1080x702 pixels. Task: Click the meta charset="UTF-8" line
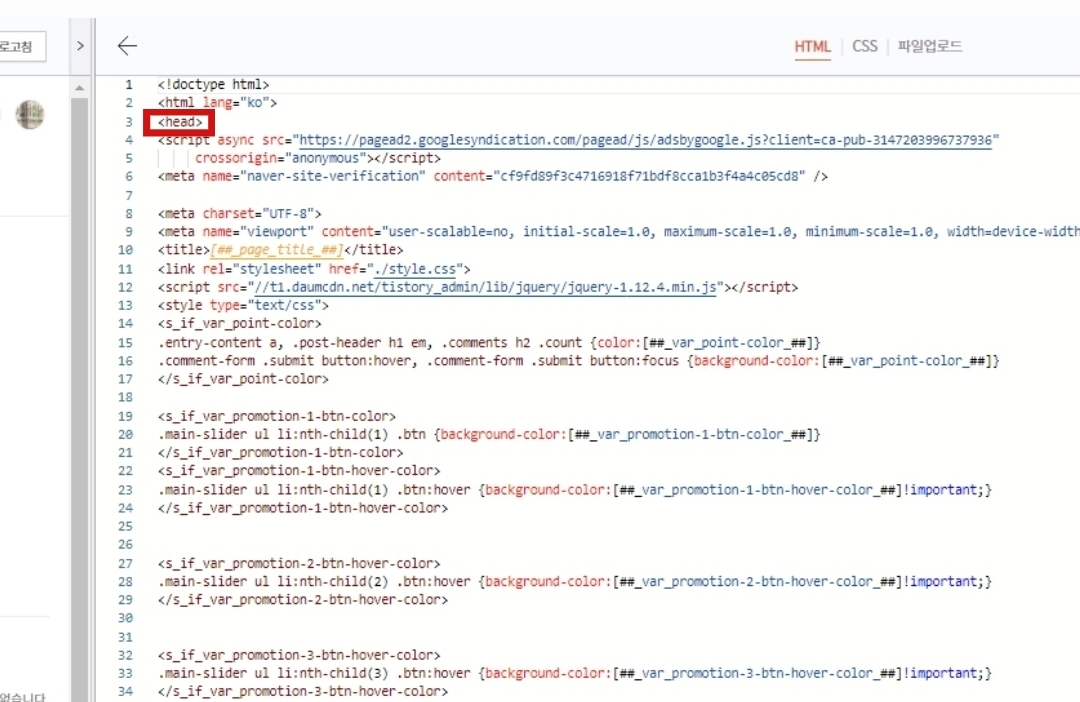239,214
